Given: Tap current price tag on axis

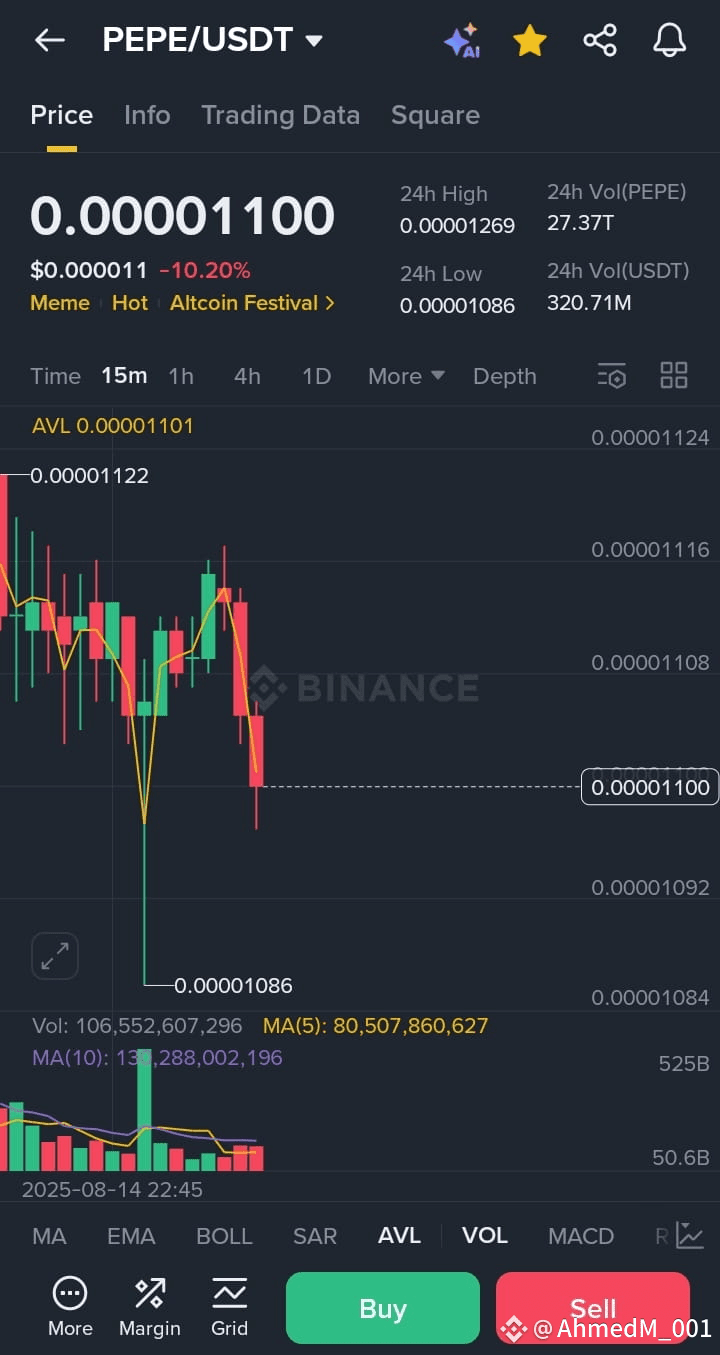Looking at the screenshot, I should tap(650, 787).
